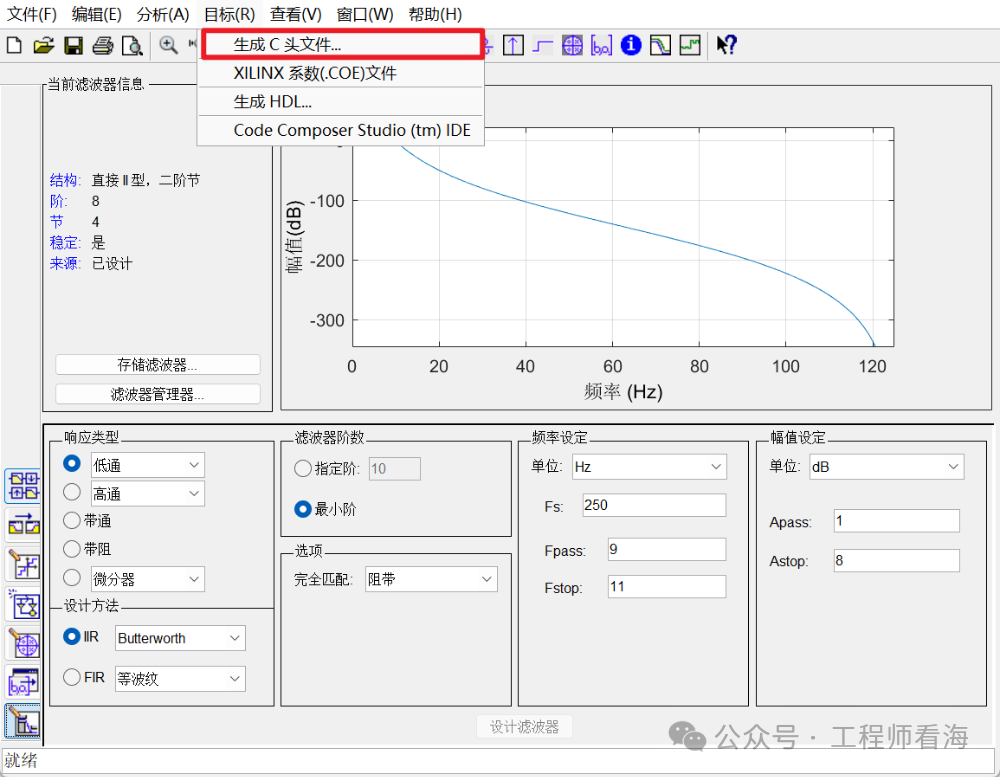Open the Transform filter sidebar panel
The height and width of the screenshot is (777, 1000).
[x=24, y=526]
